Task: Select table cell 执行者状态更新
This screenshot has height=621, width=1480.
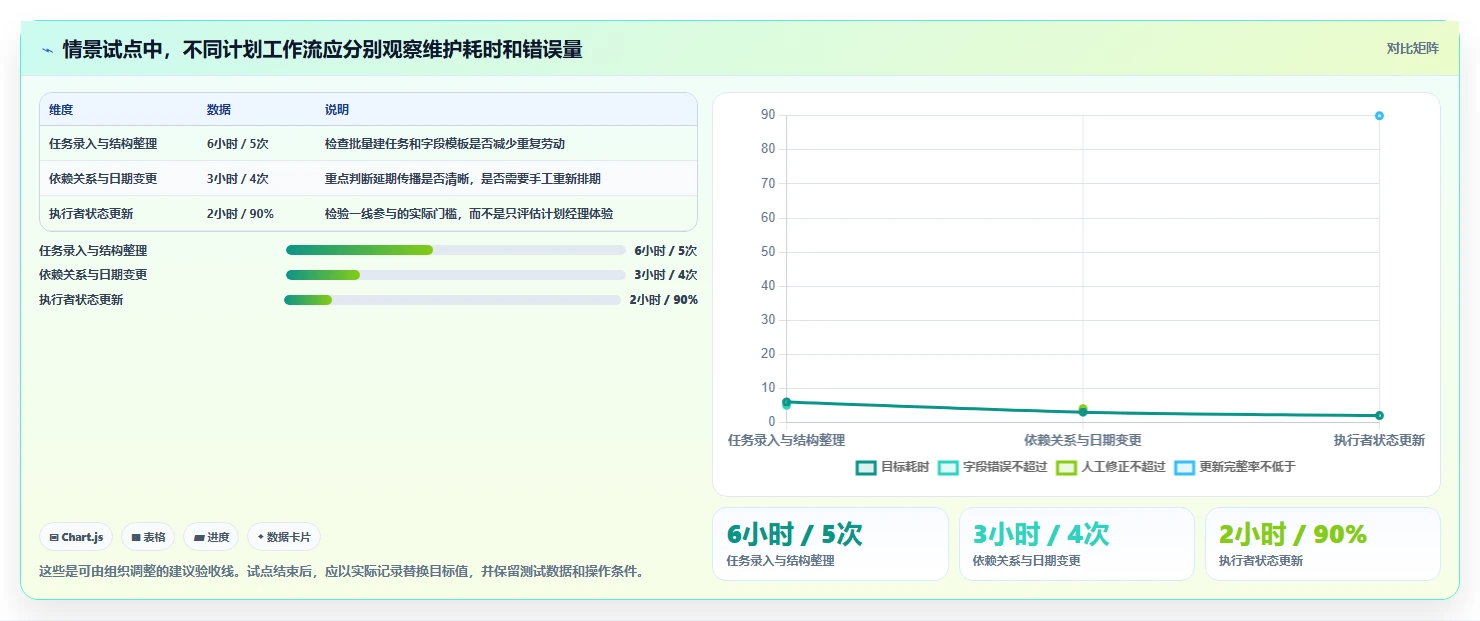Action: point(91,214)
